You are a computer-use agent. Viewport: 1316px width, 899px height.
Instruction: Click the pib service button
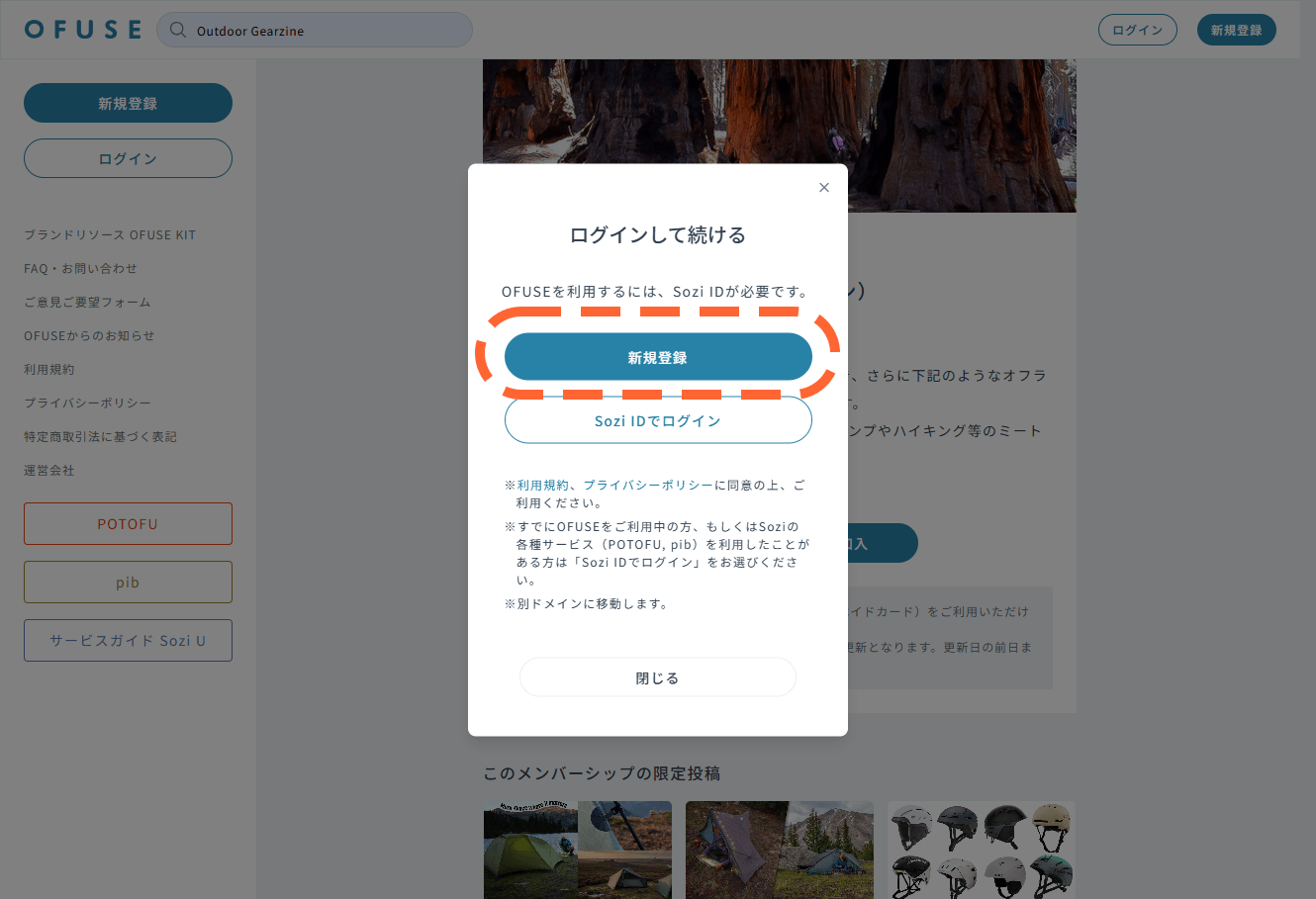[128, 583]
